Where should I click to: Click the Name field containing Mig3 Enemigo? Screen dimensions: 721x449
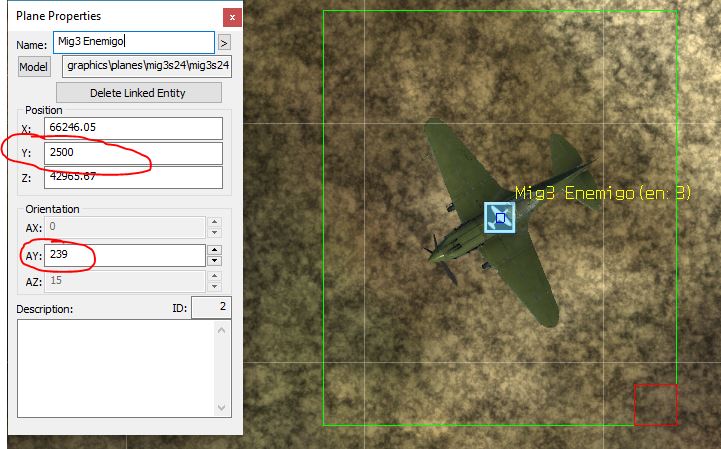coord(134,42)
